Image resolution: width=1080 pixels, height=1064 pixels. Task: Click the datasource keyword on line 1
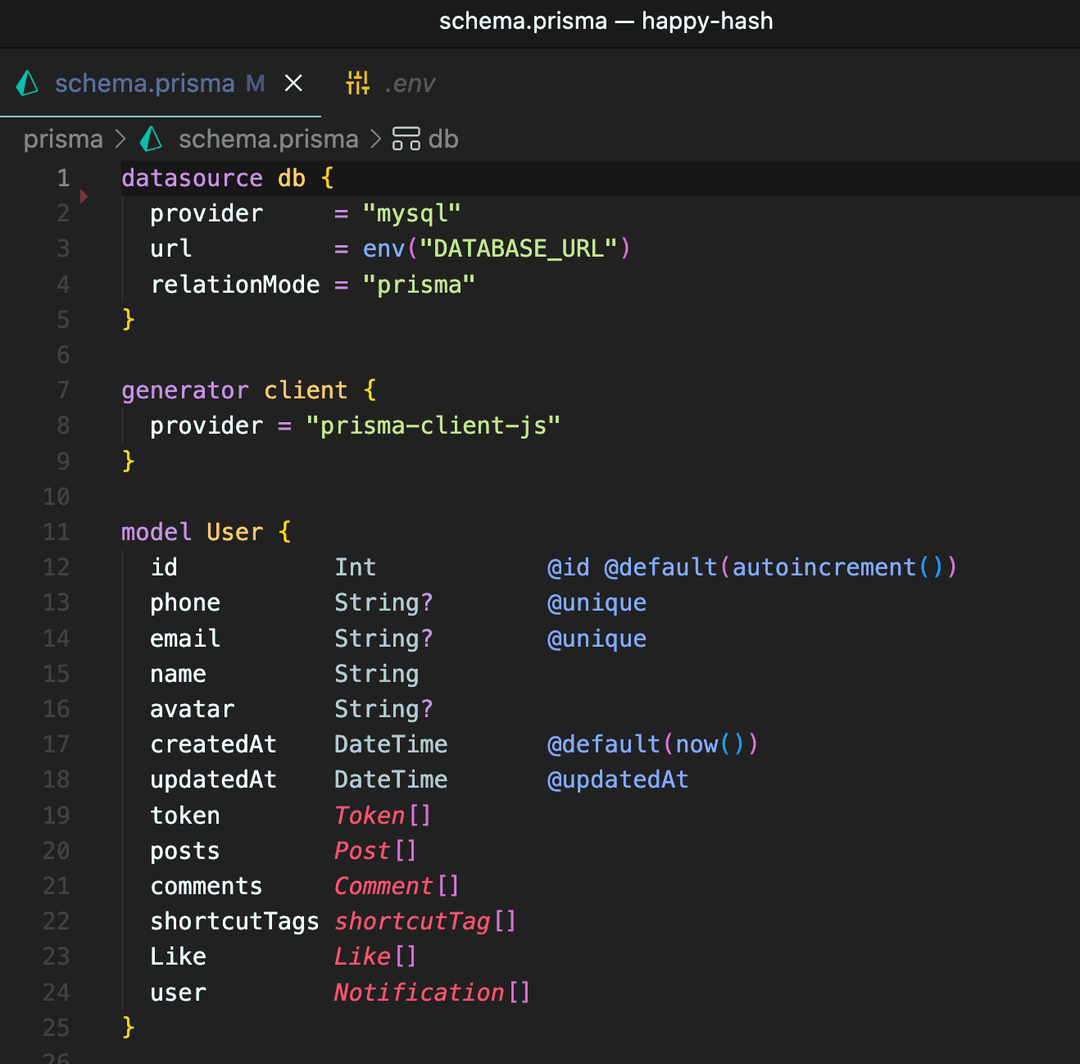pyautogui.click(x=192, y=178)
